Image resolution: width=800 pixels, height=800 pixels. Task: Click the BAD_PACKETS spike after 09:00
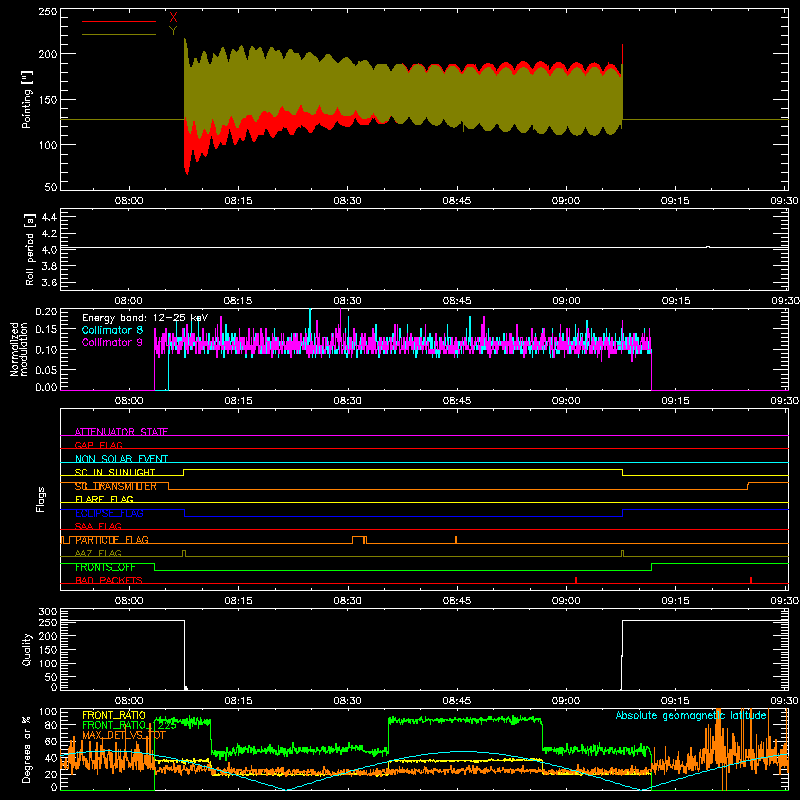point(576,580)
